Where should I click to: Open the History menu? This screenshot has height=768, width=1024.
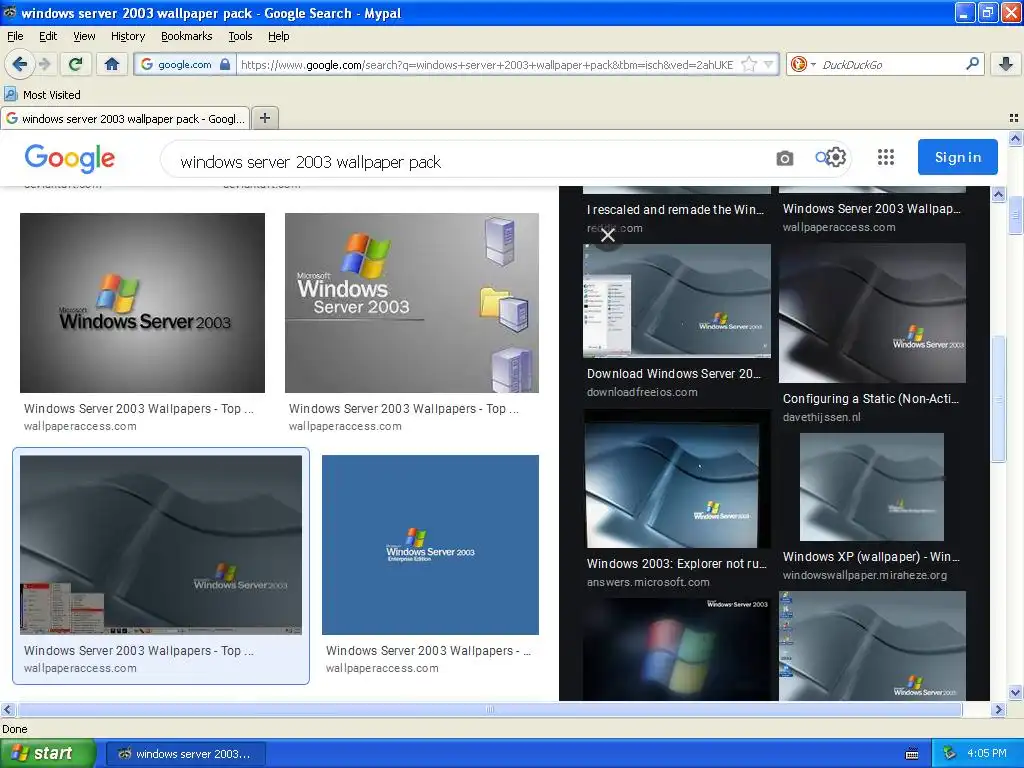[x=128, y=36]
